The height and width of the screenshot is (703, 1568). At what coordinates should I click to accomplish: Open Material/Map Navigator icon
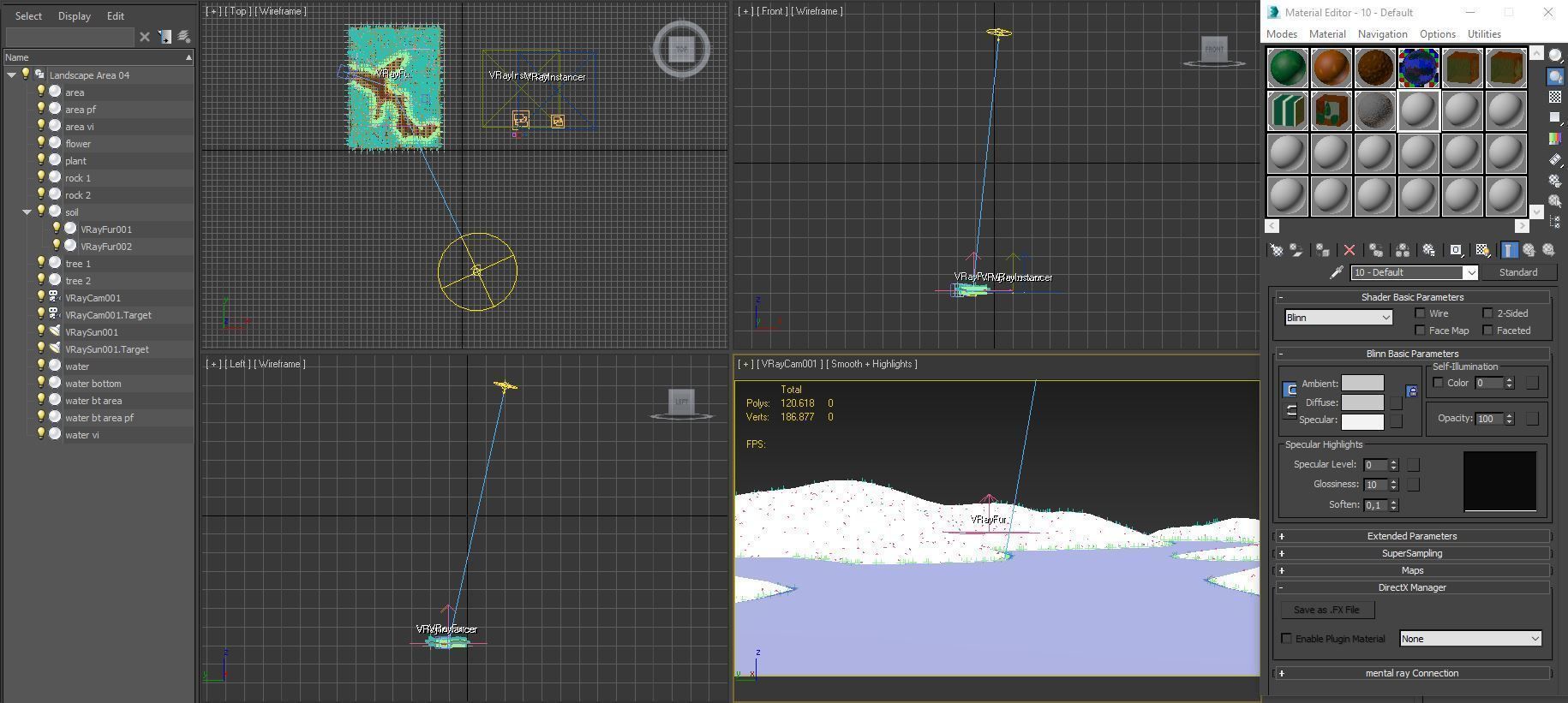tap(1555, 222)
